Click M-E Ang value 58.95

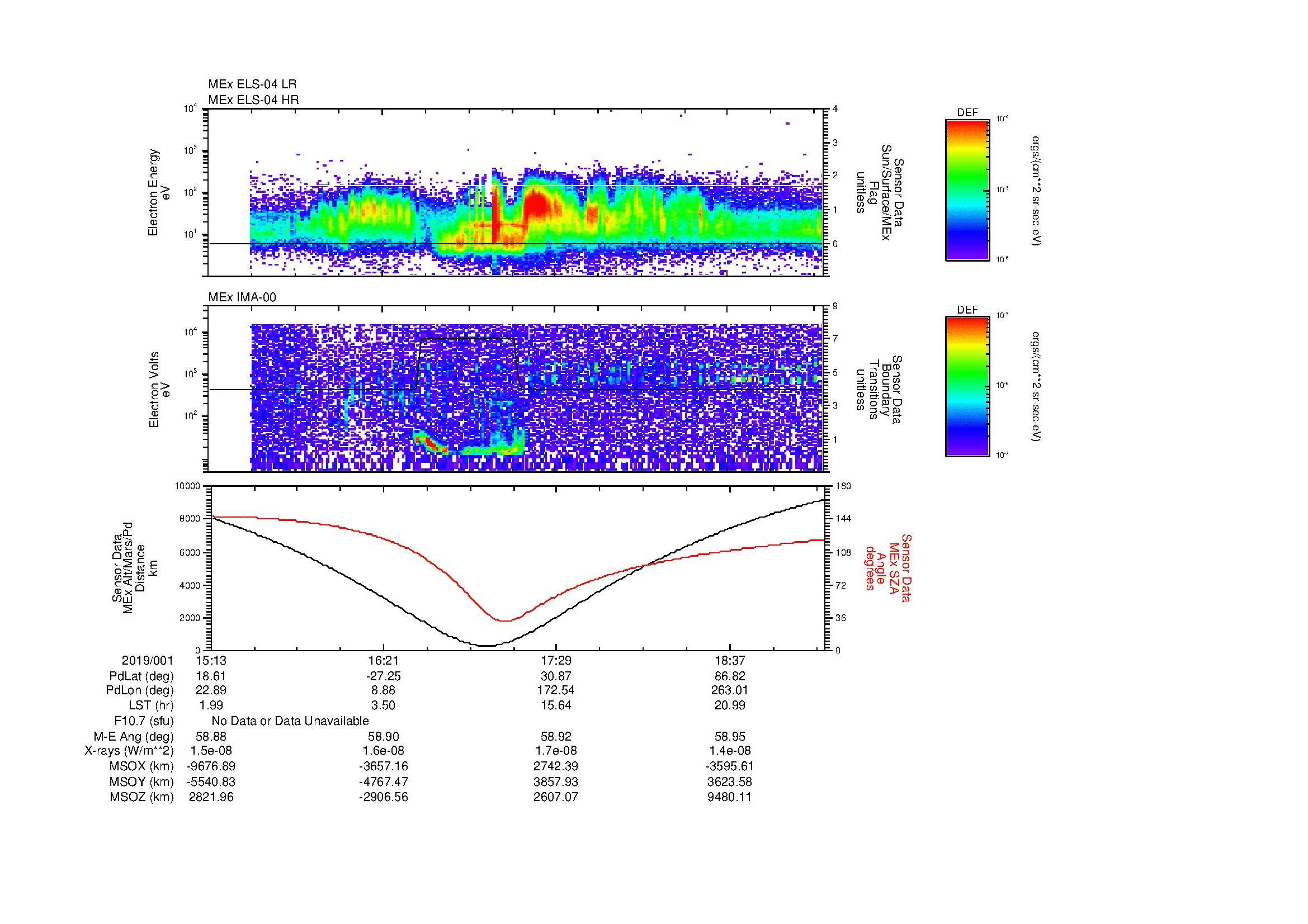coord(730,737)
